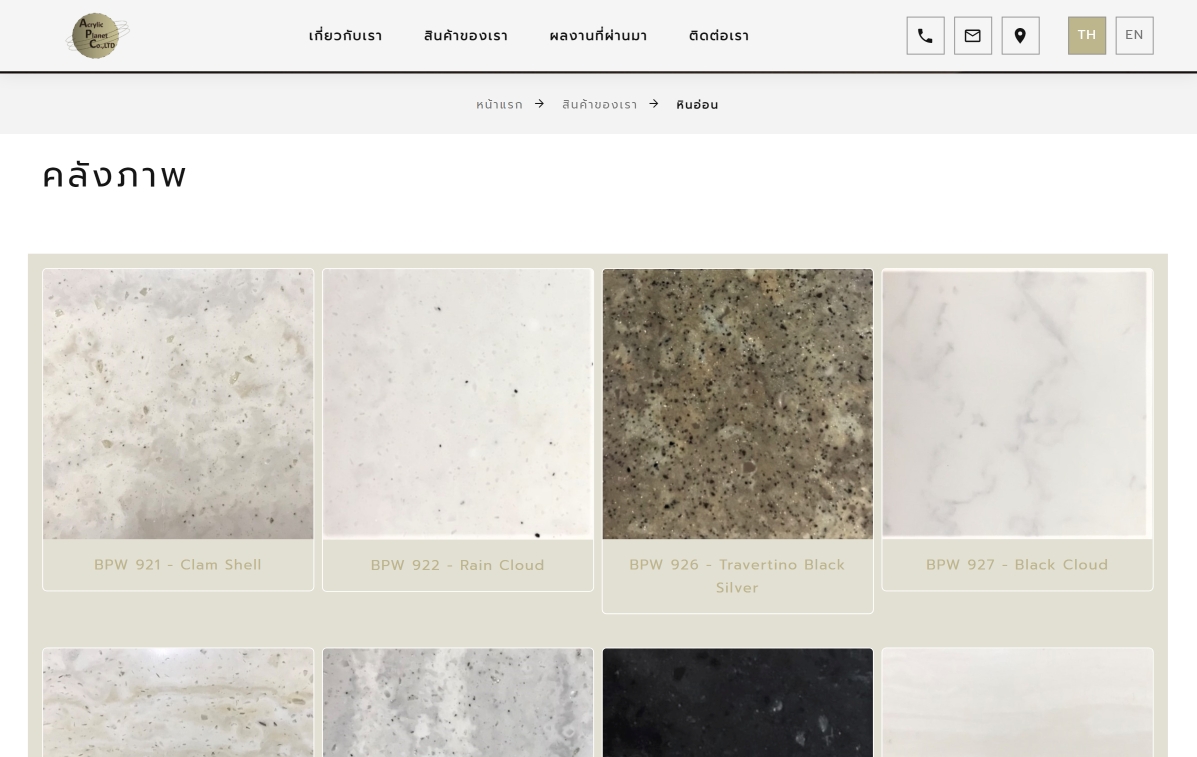Go to หน้าแรก in the breadcrumb

(499, 105)
